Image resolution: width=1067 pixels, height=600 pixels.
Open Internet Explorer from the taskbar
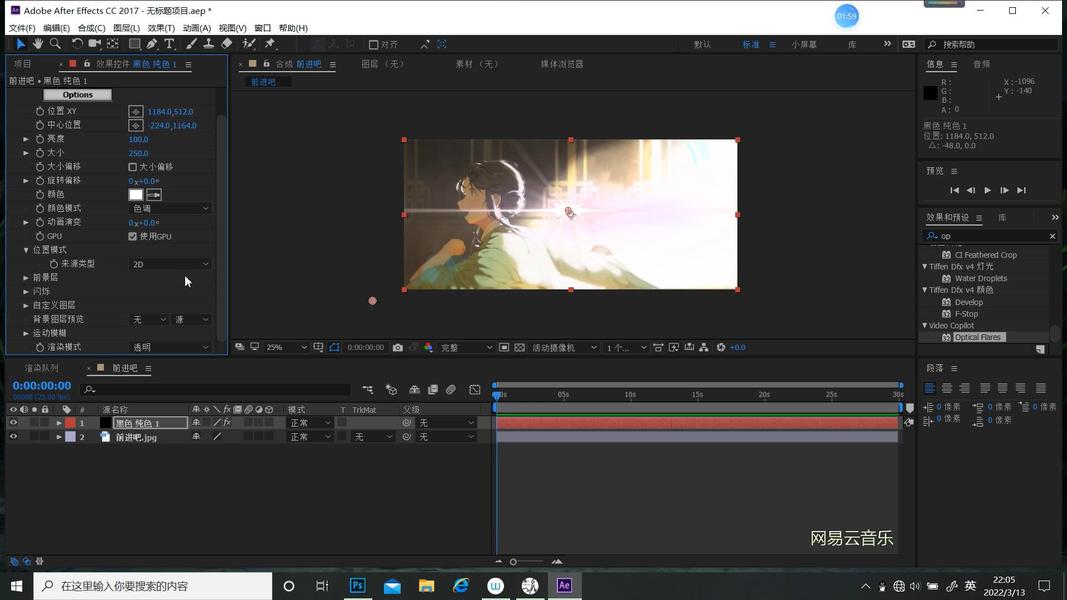(x=461, y=586)
